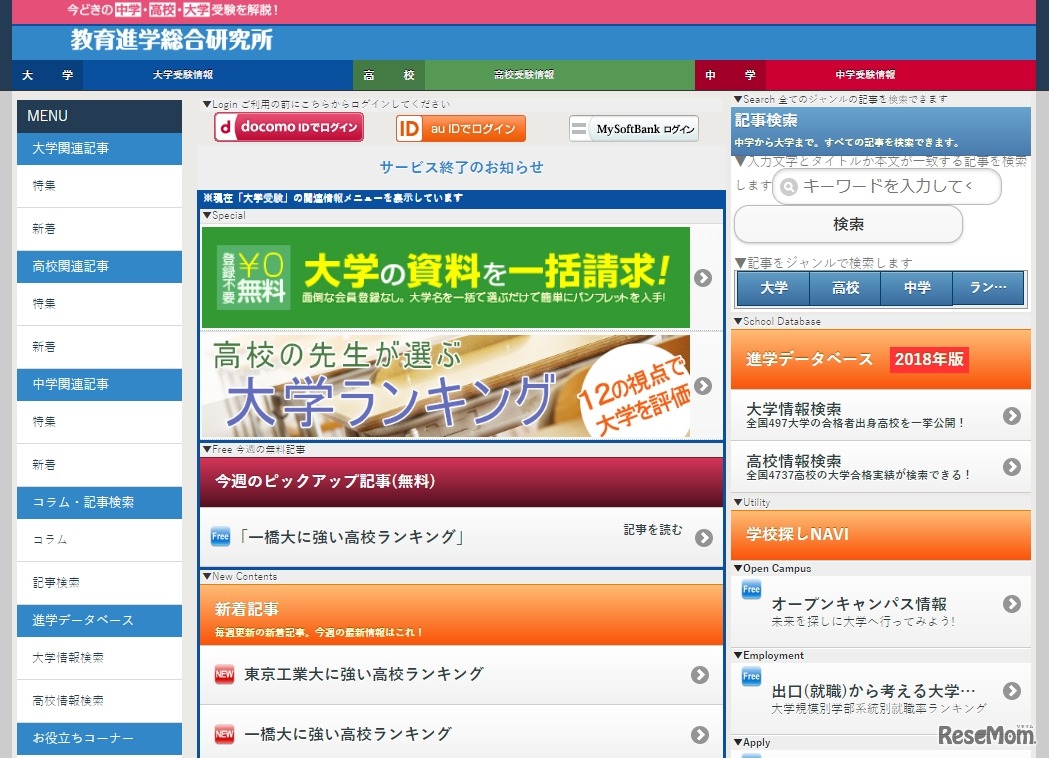Click the magnifier icon in search field
This screenshot has width=1049, height=758.
(789, 187)
